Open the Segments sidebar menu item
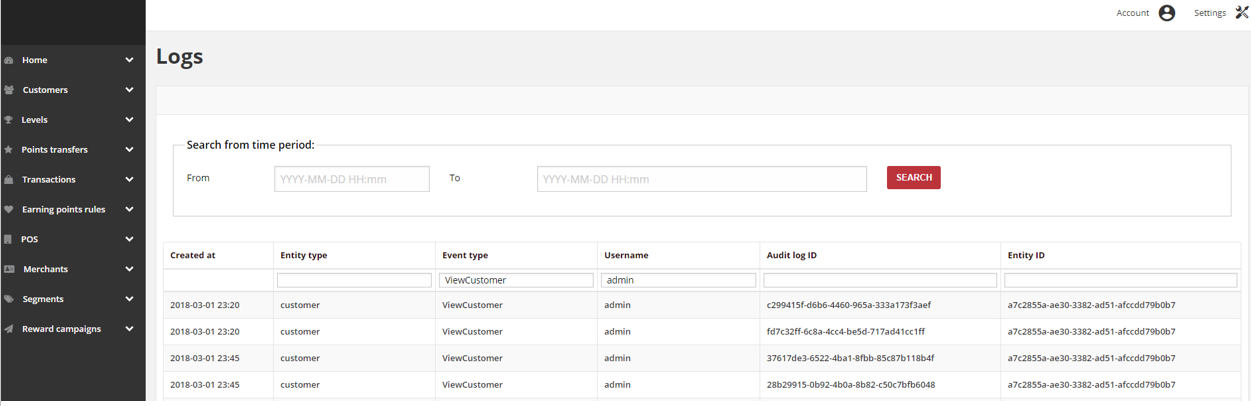Image resolution: width=1251 pixels, height=406 pixels. pos(73,299)
